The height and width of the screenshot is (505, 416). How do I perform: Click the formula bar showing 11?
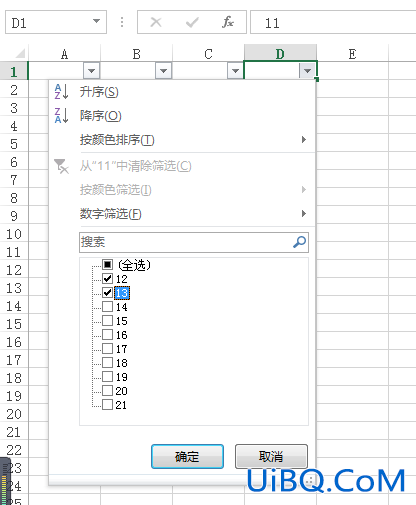pyautogui.click(x=333, y=22)
